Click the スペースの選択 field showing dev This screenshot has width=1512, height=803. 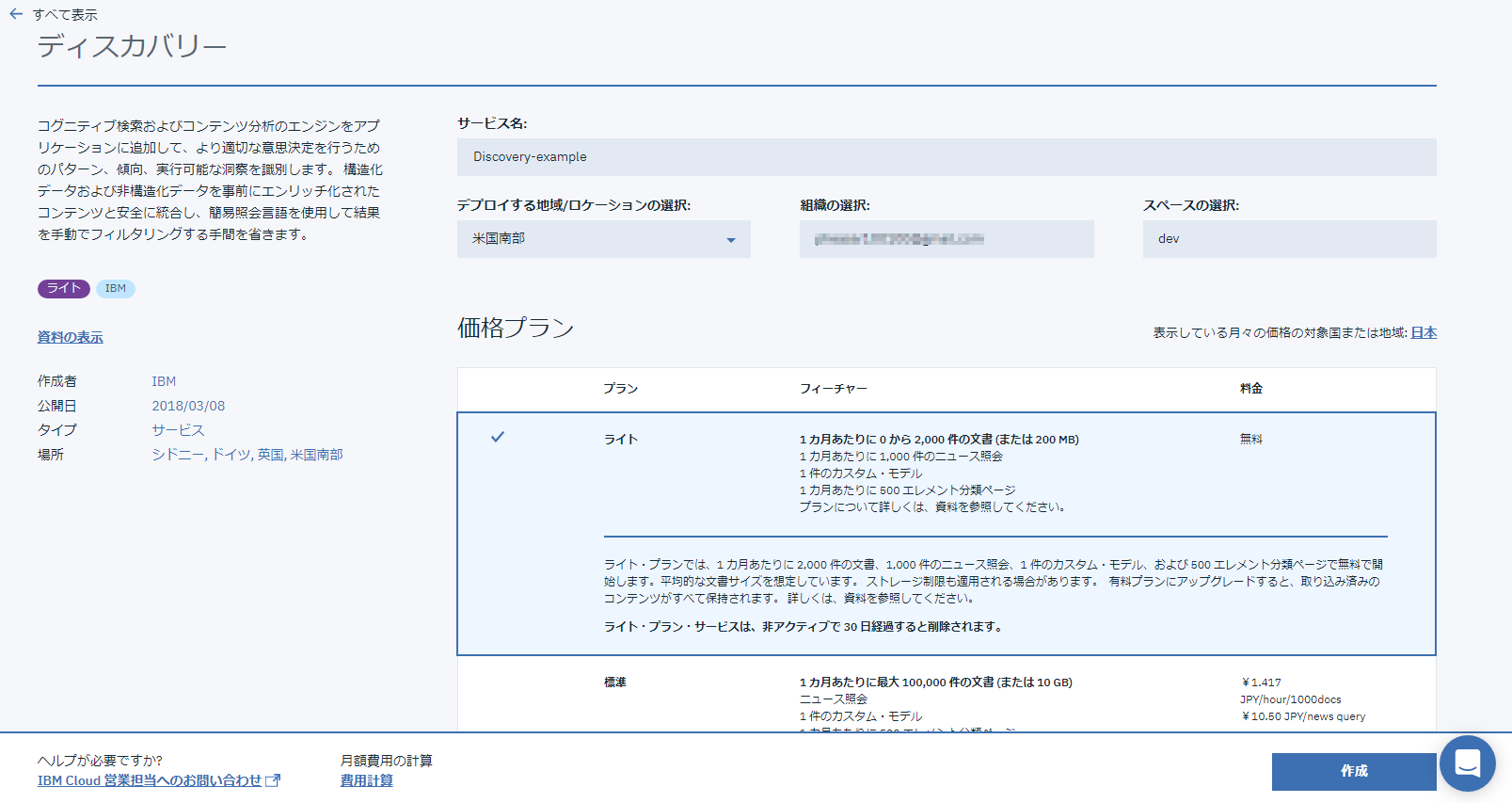point(1289,239)
